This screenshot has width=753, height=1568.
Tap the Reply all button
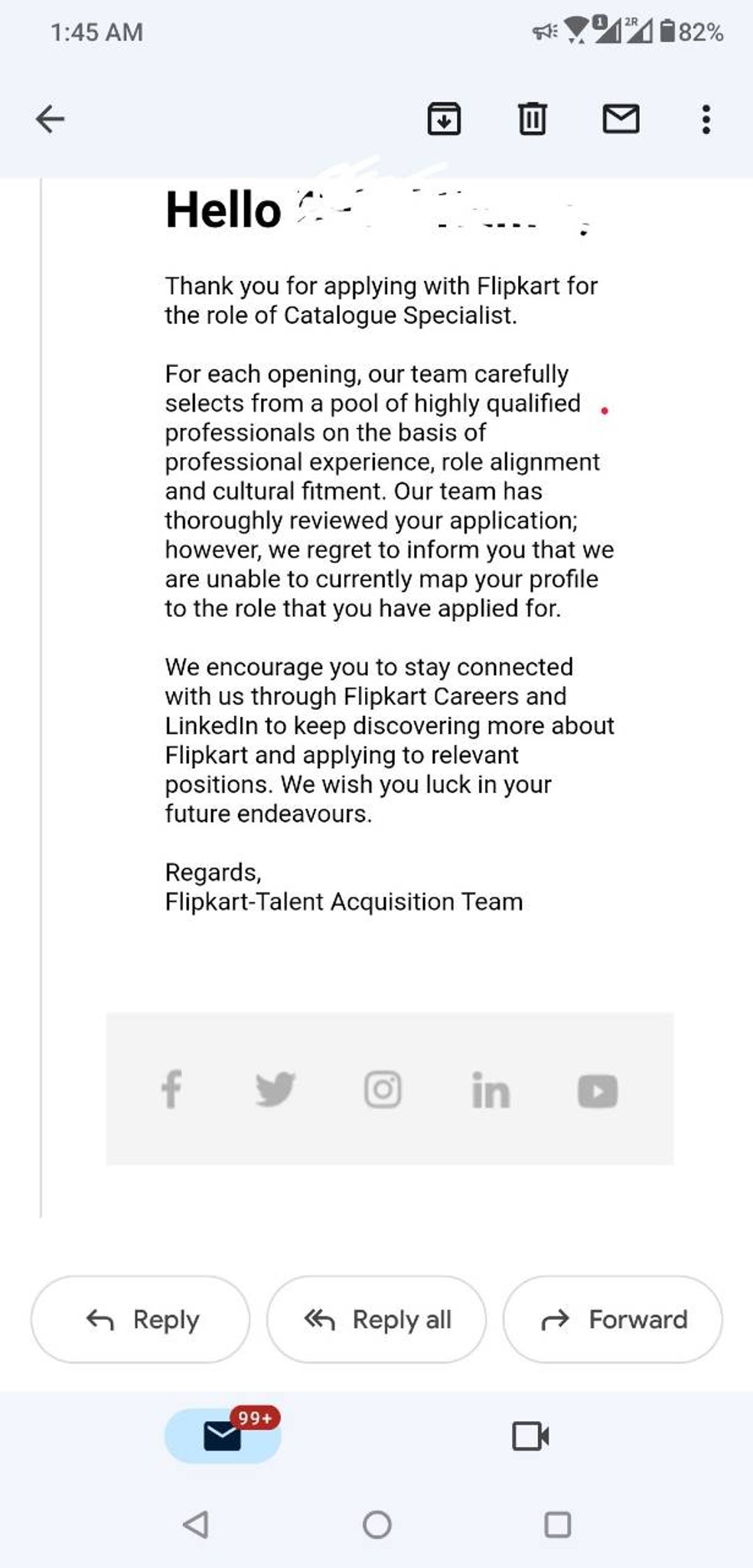[x=376, y=1319]
